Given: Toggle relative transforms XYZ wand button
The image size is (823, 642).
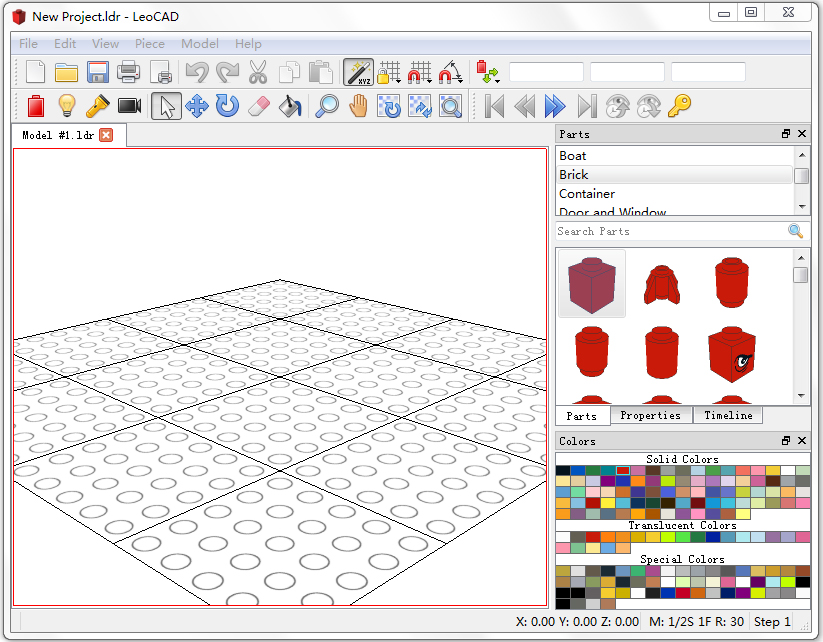Looking at the screenshot, I should pyautogui.click(x=358, y=72).
